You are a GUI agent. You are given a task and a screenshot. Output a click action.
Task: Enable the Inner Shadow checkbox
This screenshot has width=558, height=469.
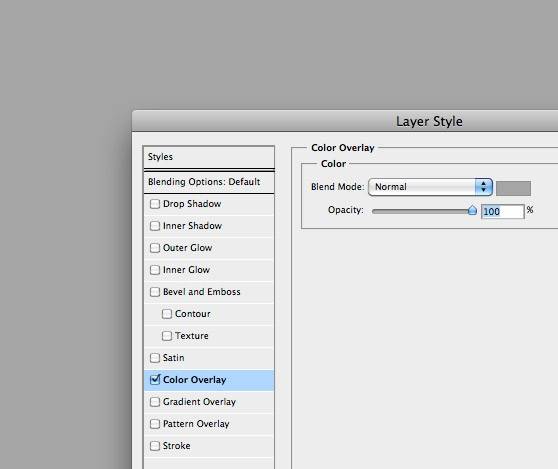click(155, 226)
